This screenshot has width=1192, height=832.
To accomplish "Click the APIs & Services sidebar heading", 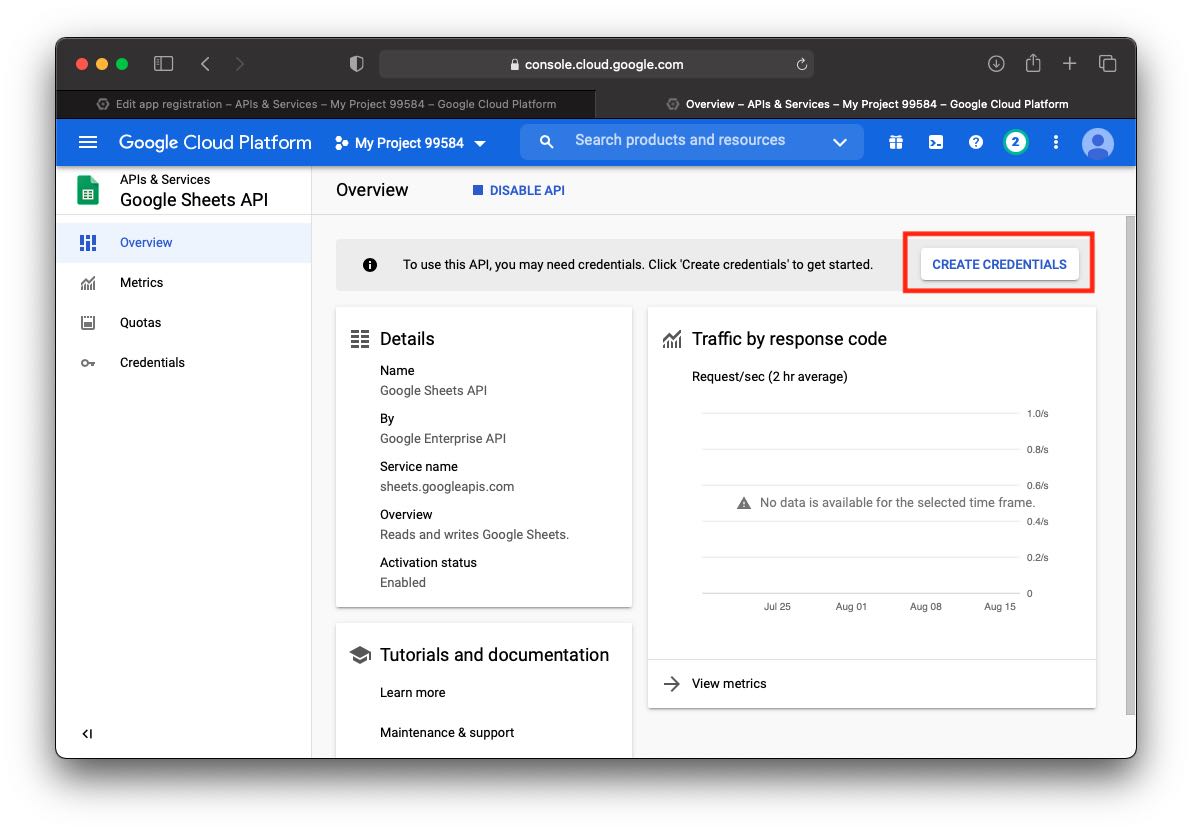I will pyautogui.click(x=165, y=179).
